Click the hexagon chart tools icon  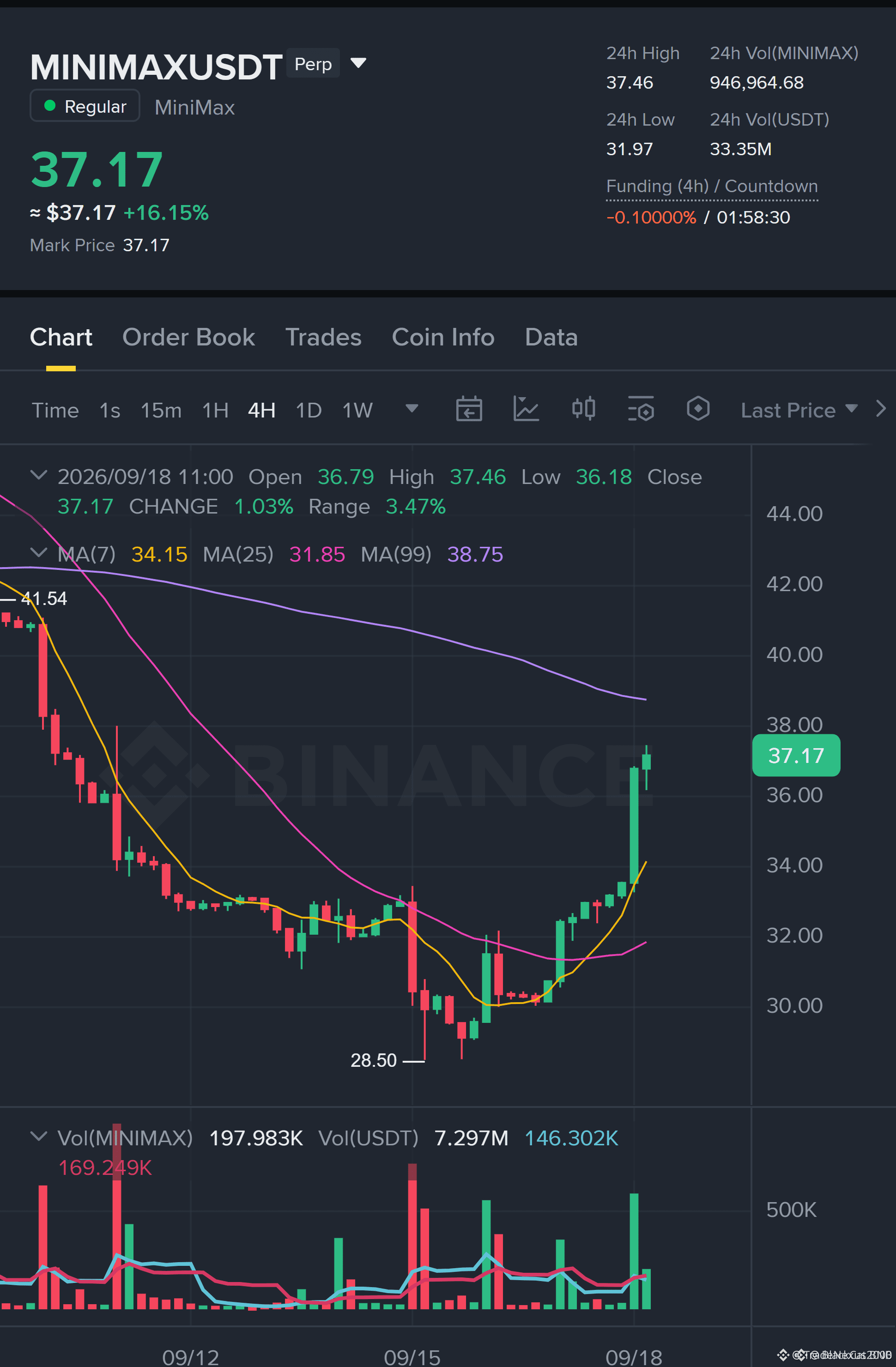pos(698,410)
